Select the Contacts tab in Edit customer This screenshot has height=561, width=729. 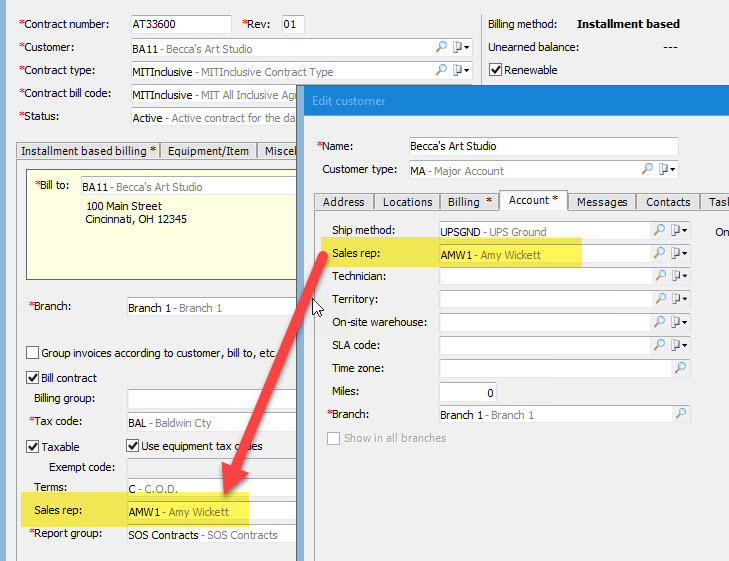[x=667, y=202]
